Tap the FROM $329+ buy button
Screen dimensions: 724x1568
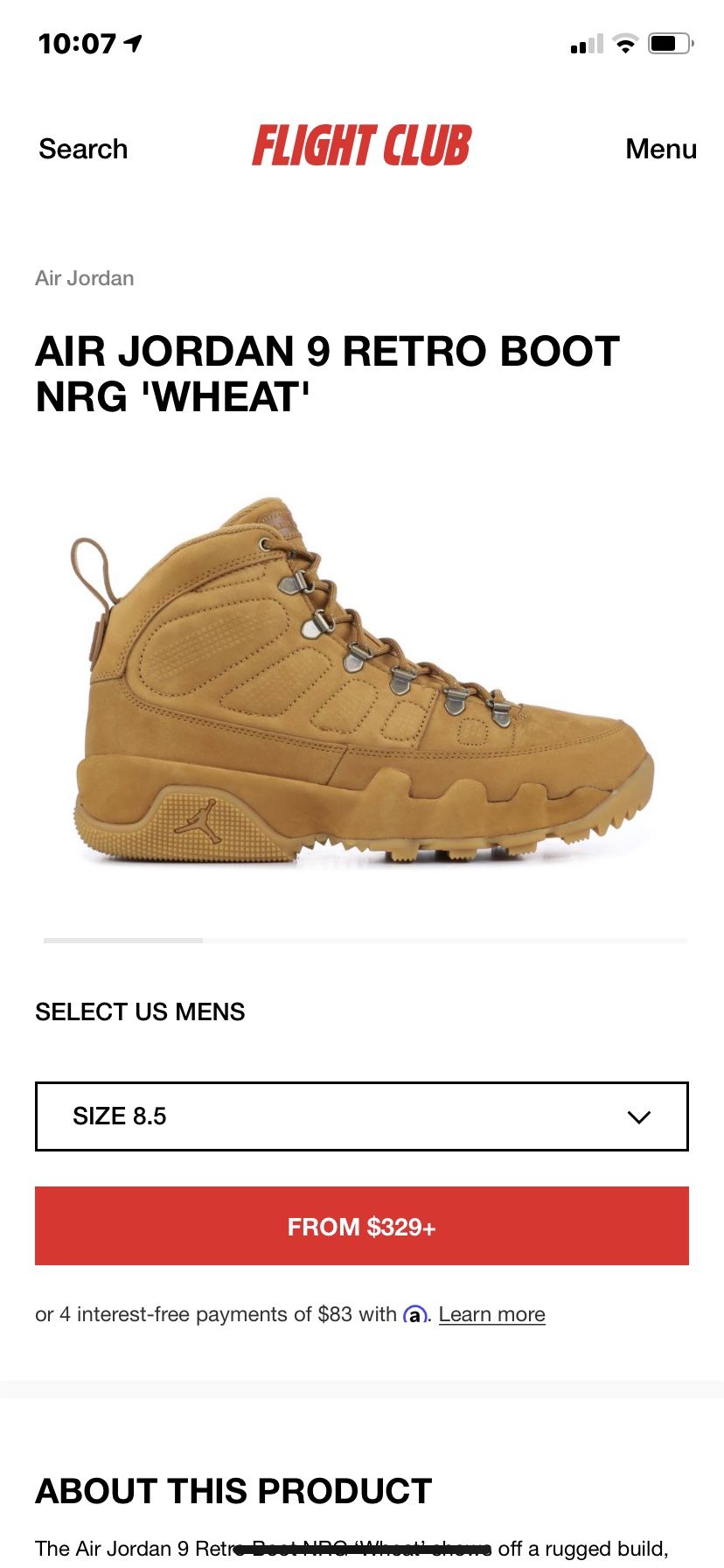(362, 1226)
